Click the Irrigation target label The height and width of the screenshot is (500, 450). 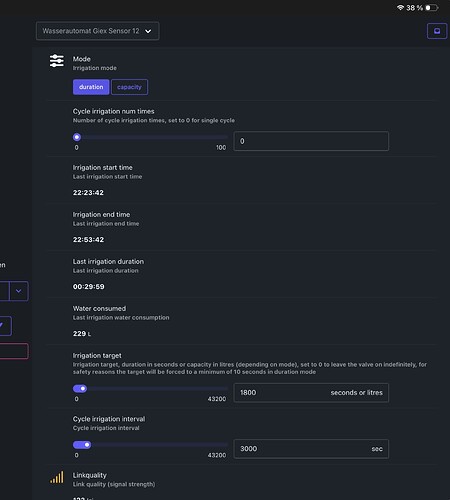97,356
